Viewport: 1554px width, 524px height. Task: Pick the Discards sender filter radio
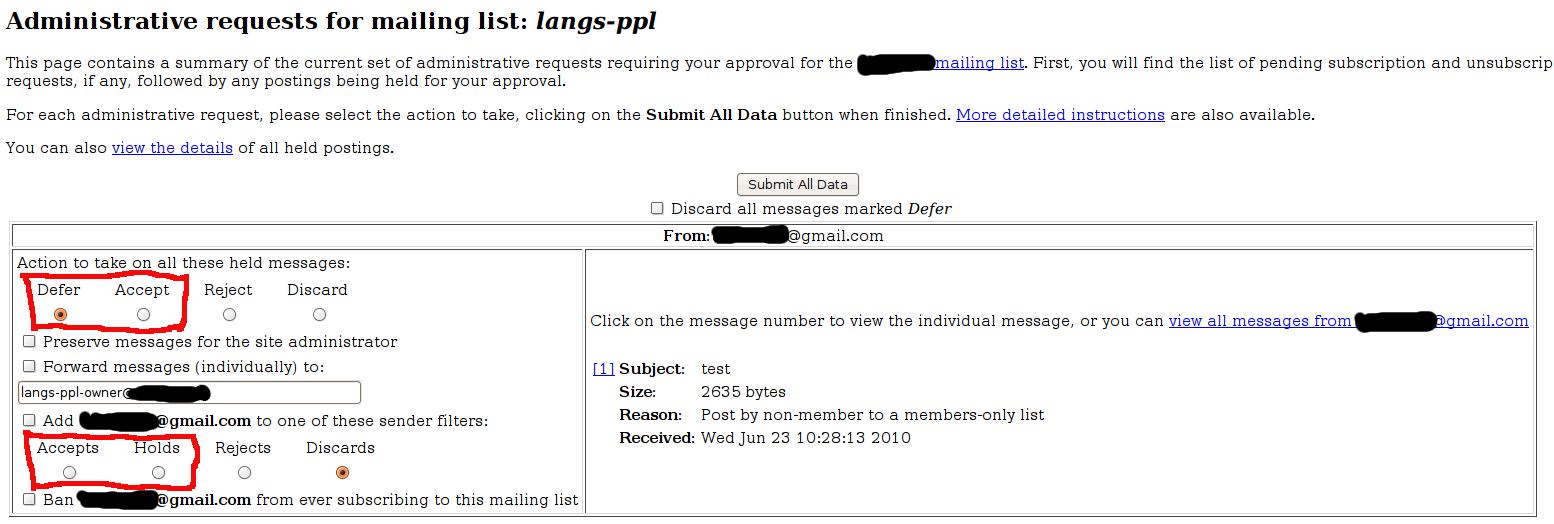click(342, 473)
